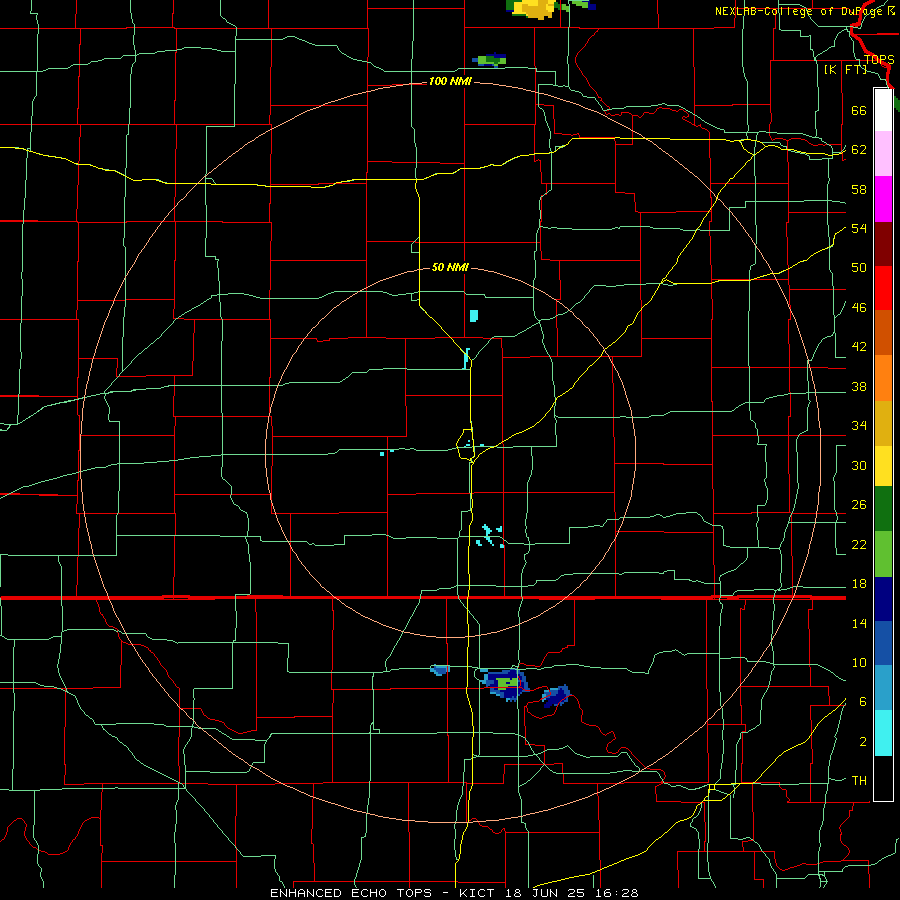Click the green echo with the blue edge below the top yellow echo
The width and height of the screenshot is (900, 900).
489,60
